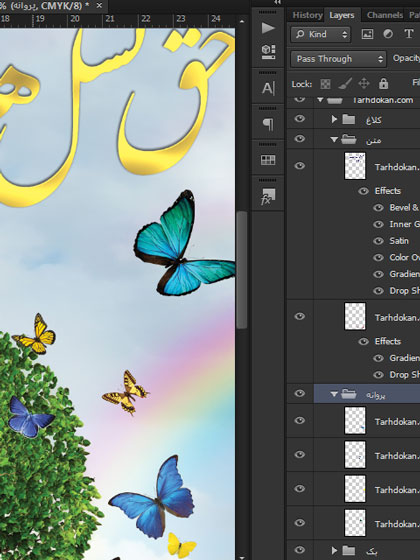Filter layers by type T icon

408,34
